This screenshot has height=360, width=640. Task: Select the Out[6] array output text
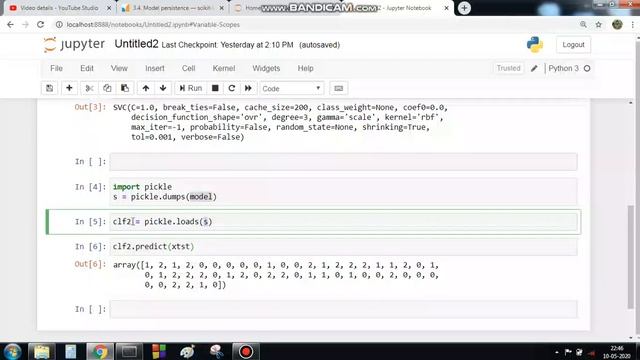276,275
